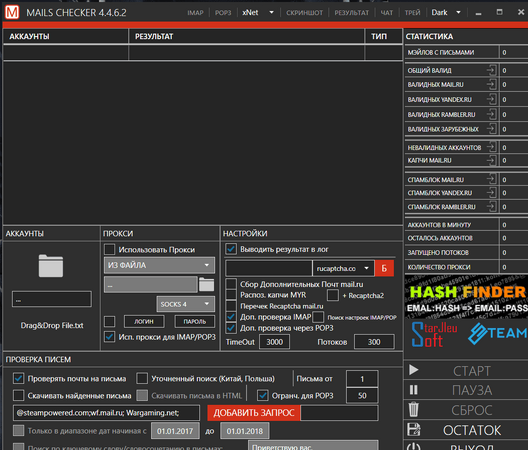Image resolution: width=528 pixels, height=450 pixels.
Task: Click the @steampowered.com search query field
Action: [x=106, y=413]
